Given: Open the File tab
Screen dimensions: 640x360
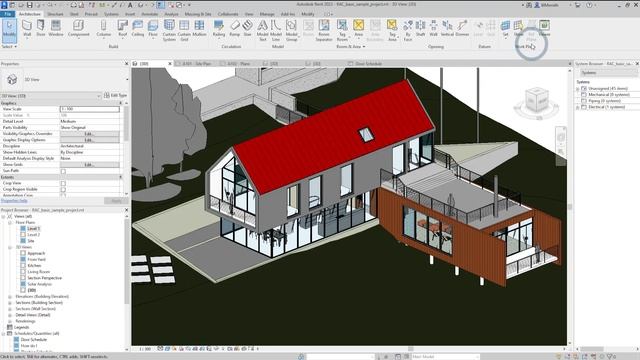Looking at the screenshot, I should (x=8, y=14).
